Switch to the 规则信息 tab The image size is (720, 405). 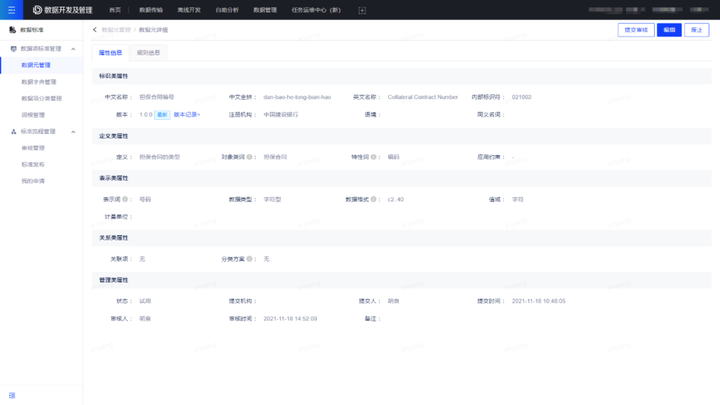(x=148, y=53)
